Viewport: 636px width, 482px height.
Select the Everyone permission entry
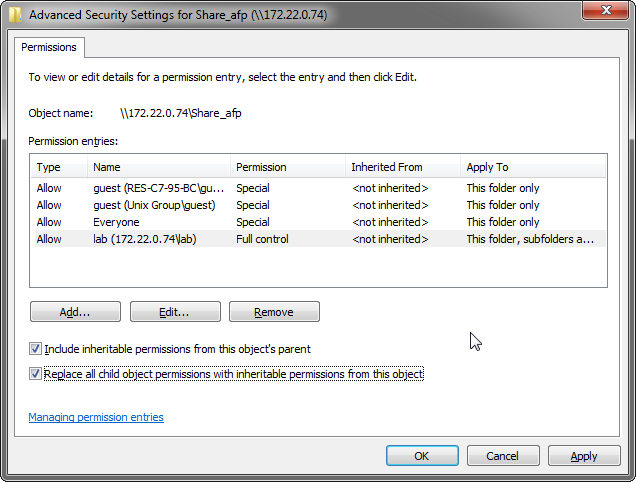318,222
